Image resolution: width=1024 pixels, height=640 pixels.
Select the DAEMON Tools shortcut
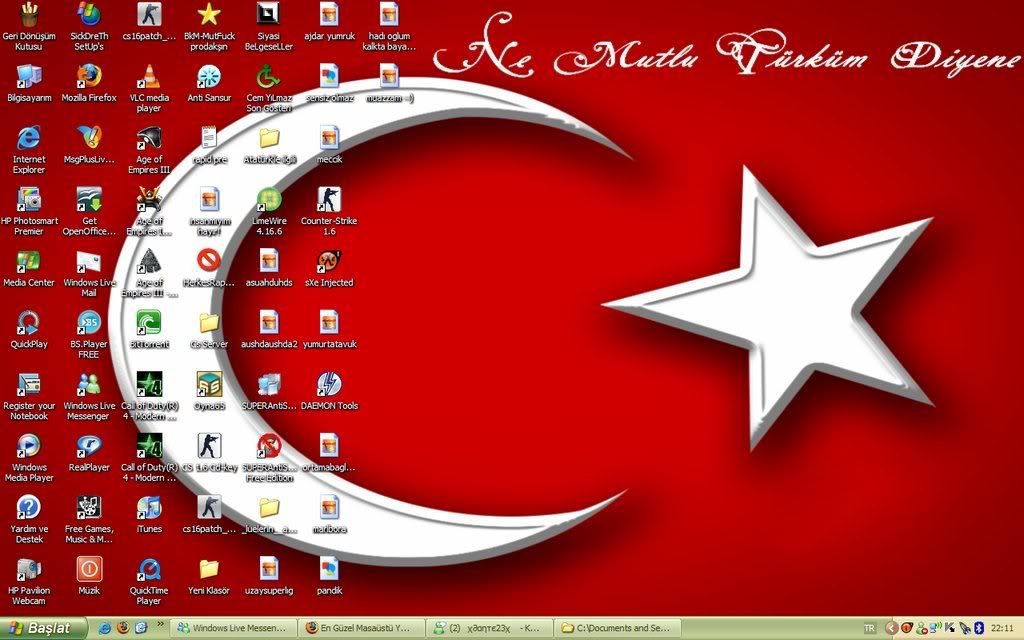329,384
